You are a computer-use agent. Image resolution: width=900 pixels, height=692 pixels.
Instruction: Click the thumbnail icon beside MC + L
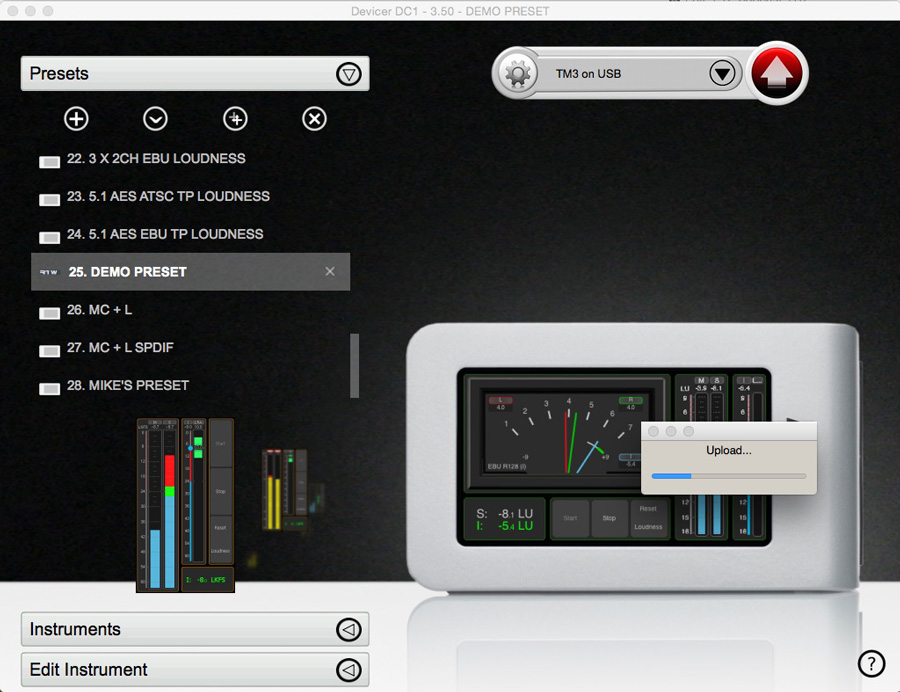click(49, 312)
